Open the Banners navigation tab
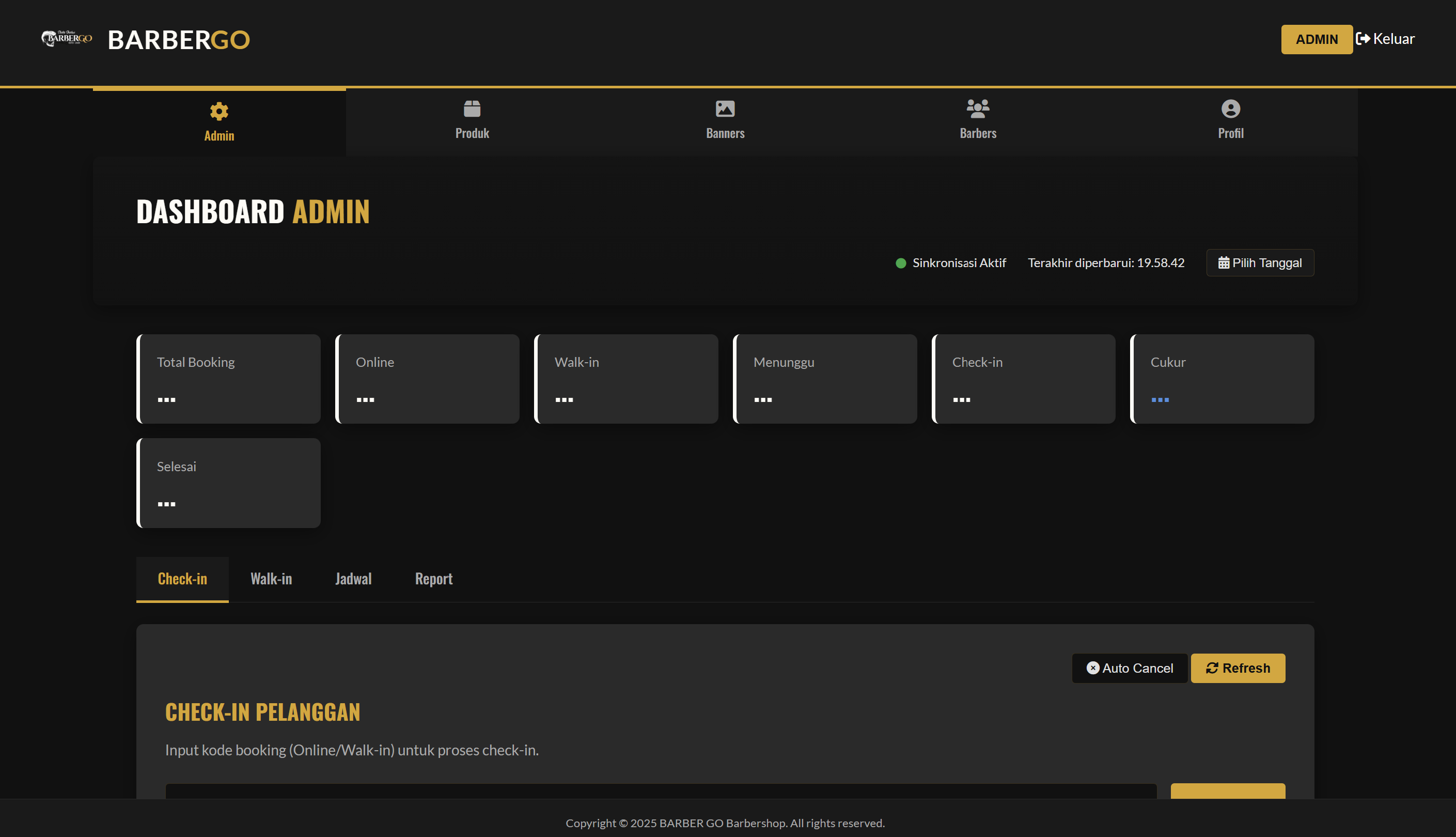Screen dimensions: 1456x837 point(725,121)
